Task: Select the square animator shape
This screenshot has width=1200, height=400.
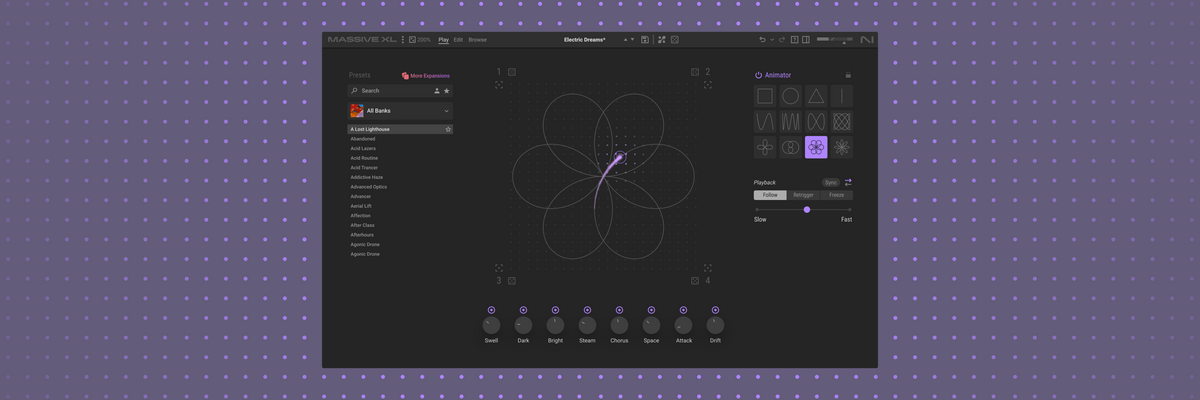Action: point(765,96)
